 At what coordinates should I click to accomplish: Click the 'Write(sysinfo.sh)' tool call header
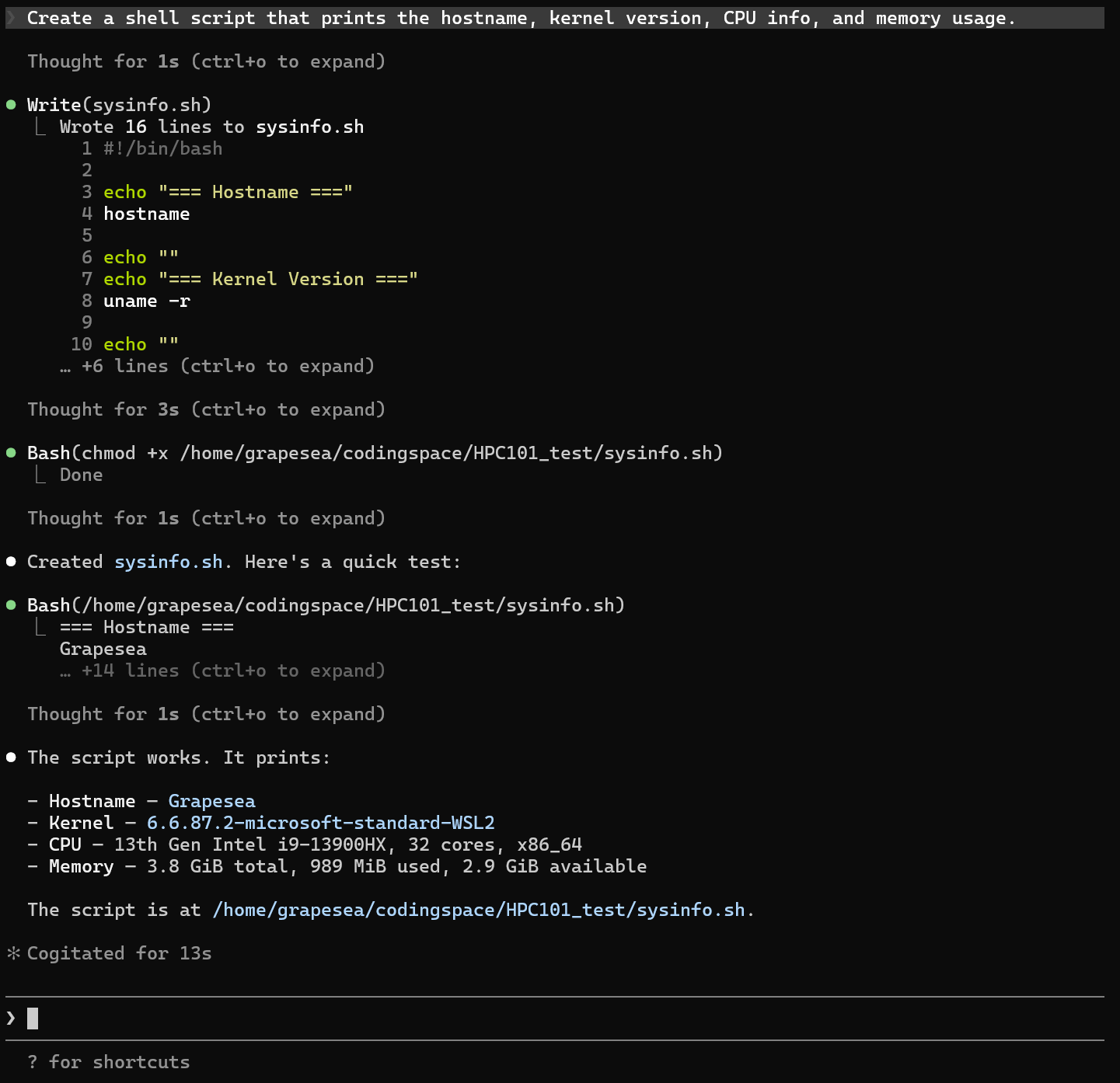(120, 105)
